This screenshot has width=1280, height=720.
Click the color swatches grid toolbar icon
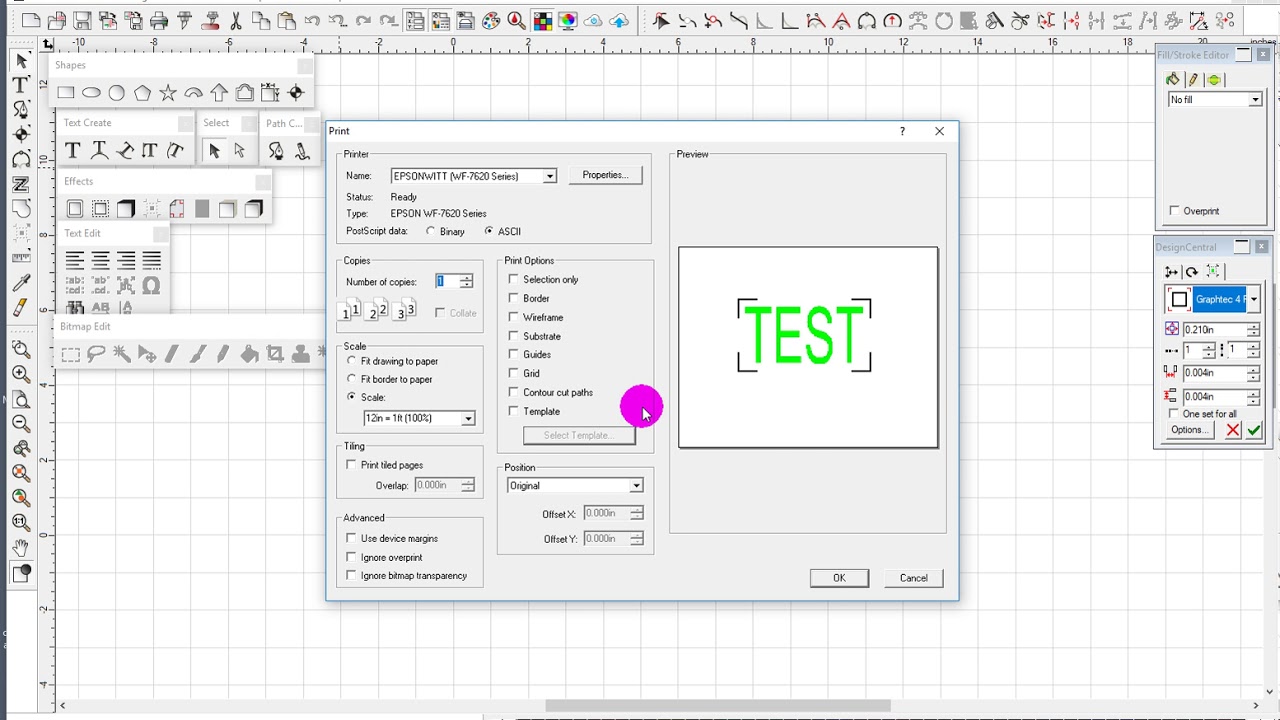542,20
